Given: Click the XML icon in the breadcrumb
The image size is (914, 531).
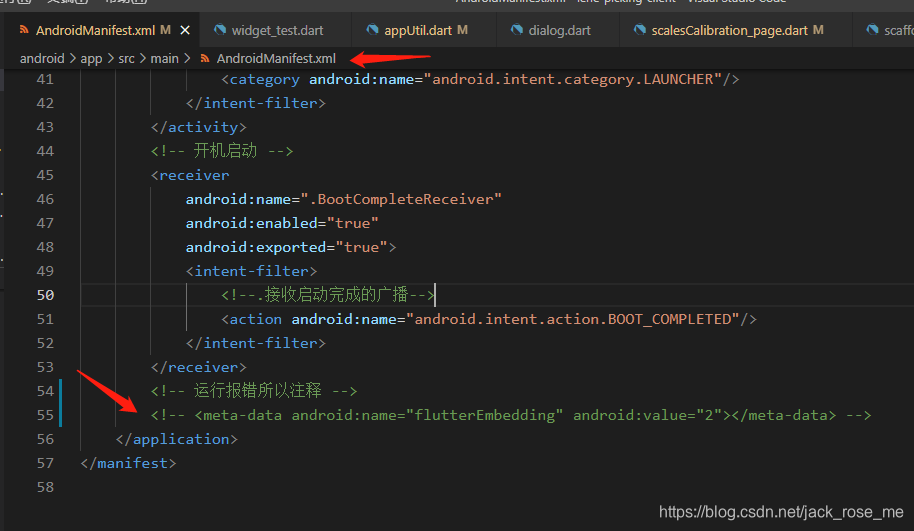Looking at the screenshot, I should tap(205, 58).
